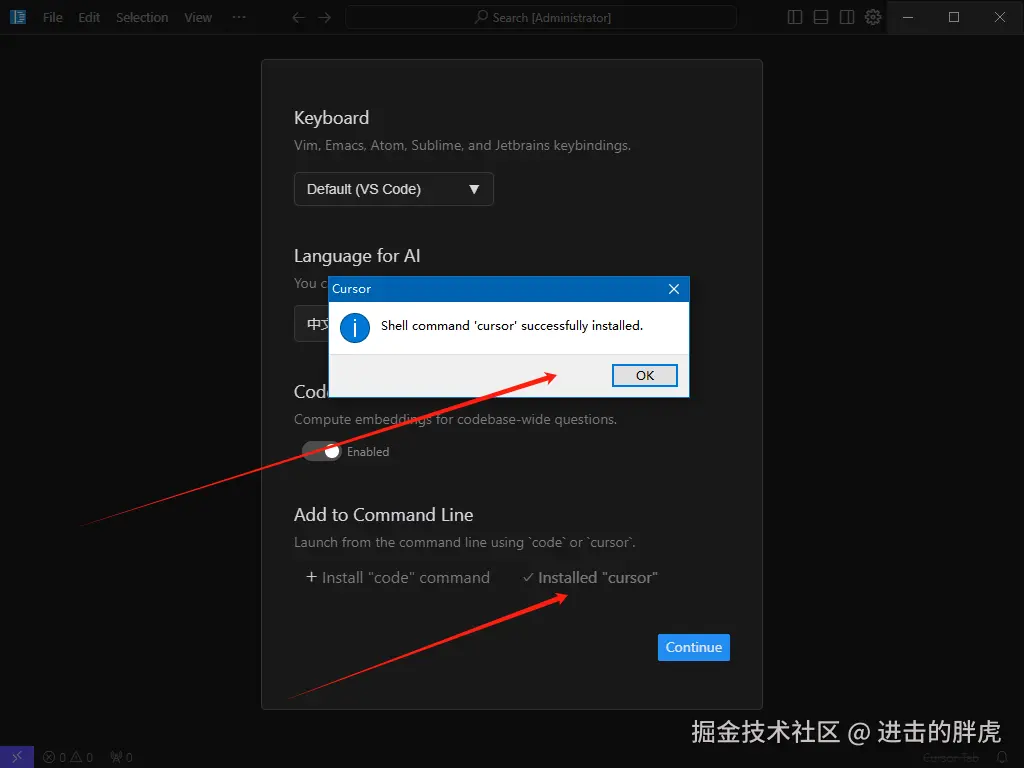Image resolution: width=1024 pixels, height=768 pixels.
Task: Open the Edit menu
Action: (x=89, y=18)
